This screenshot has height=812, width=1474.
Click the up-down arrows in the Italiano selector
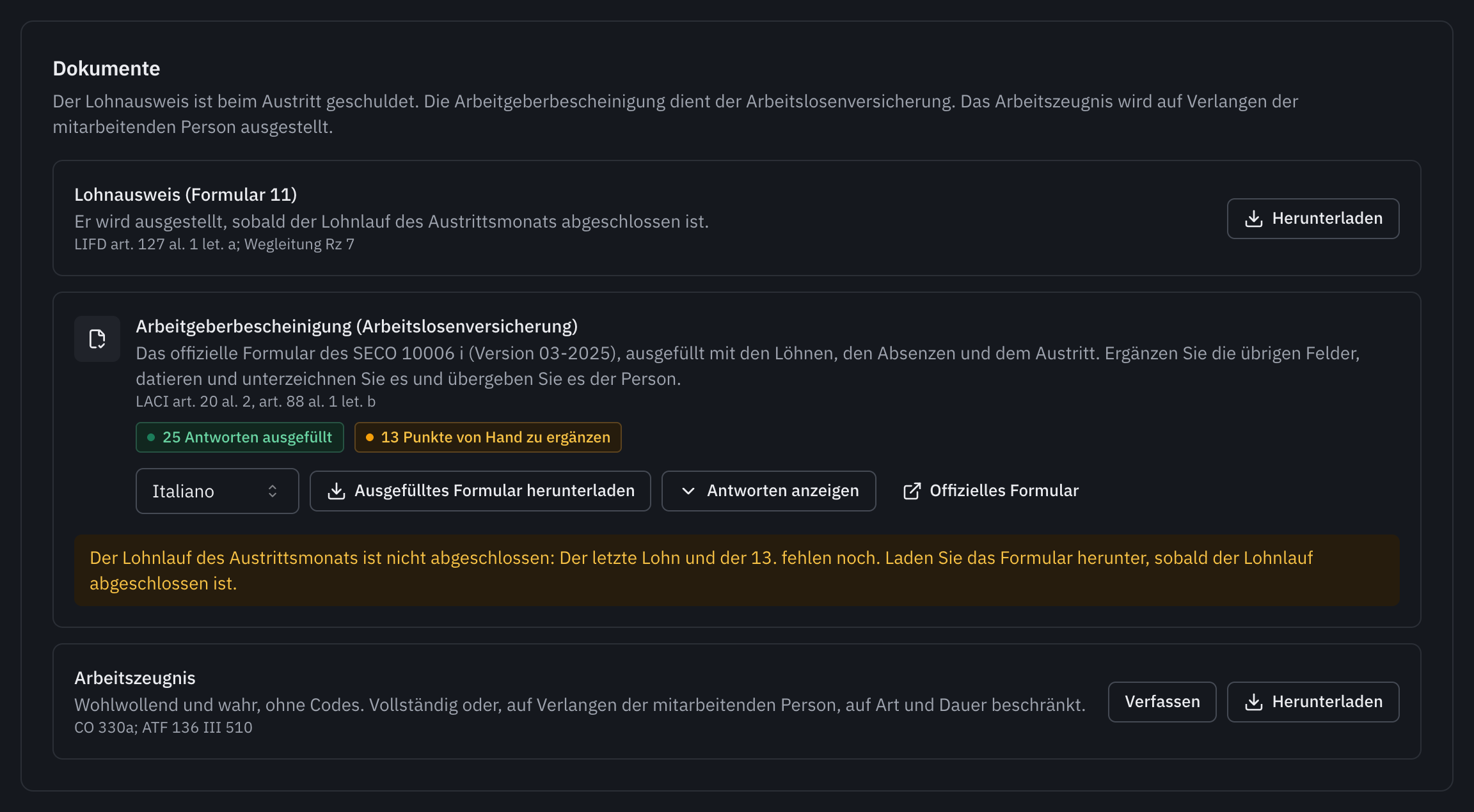(273, 491)
